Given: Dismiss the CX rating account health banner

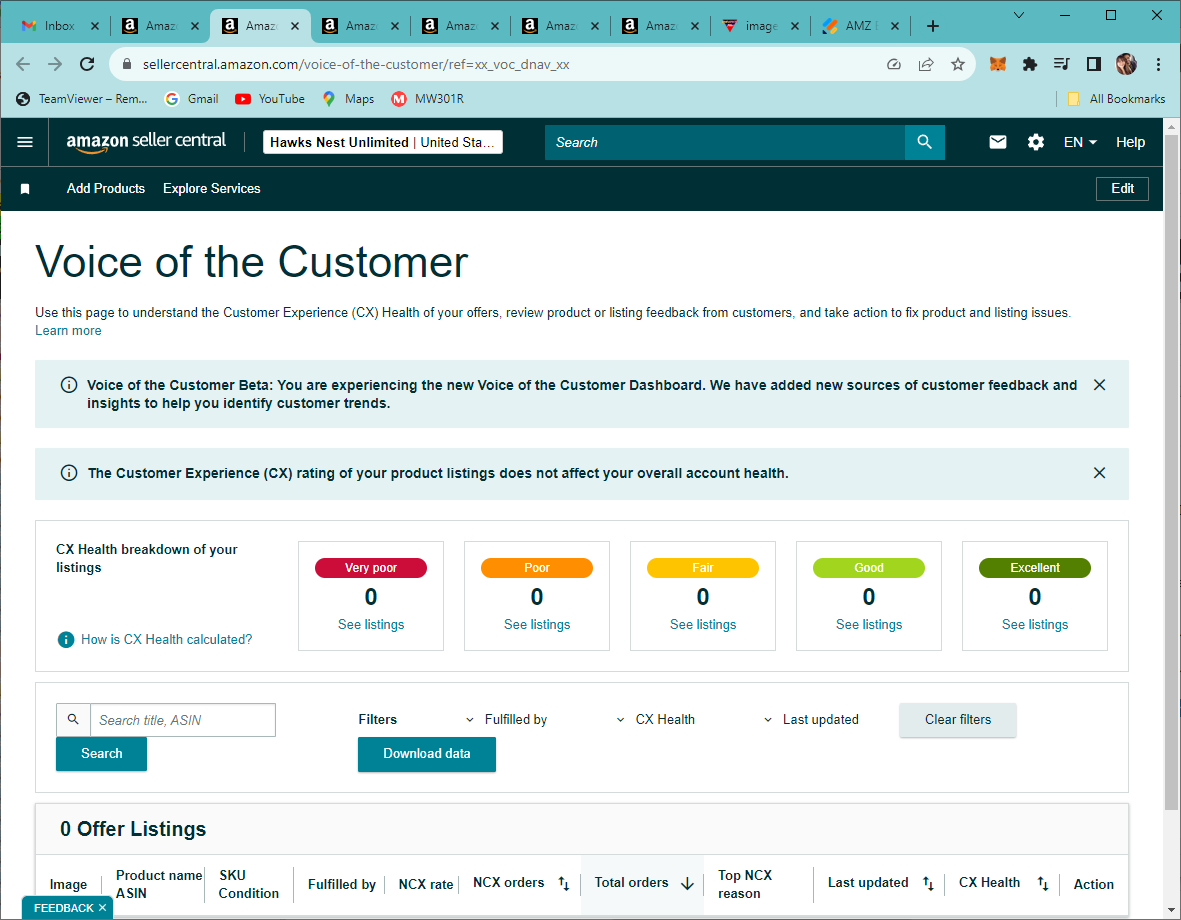Looking at the screenshot, I should pyautogui.click(x=1099, y=472).
